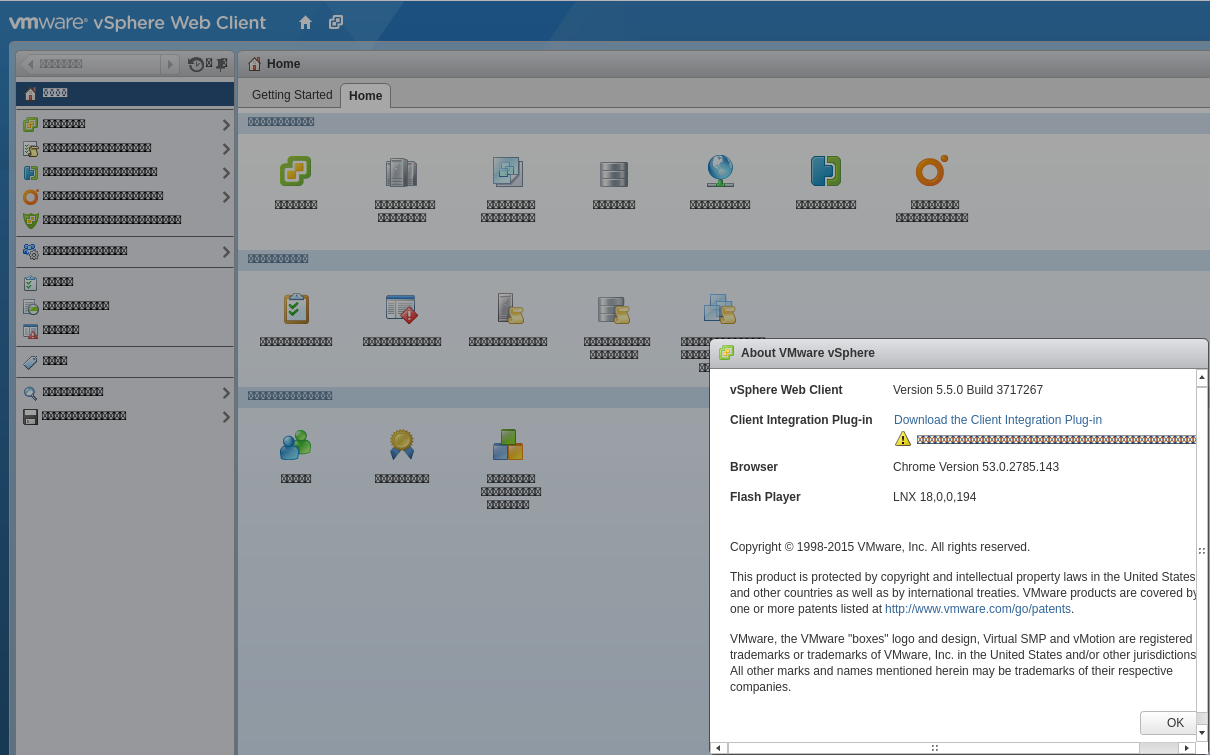Screen dimensions: 1210x755
Task: Open the Licensing award icon
Action: (x=402, y=445)
